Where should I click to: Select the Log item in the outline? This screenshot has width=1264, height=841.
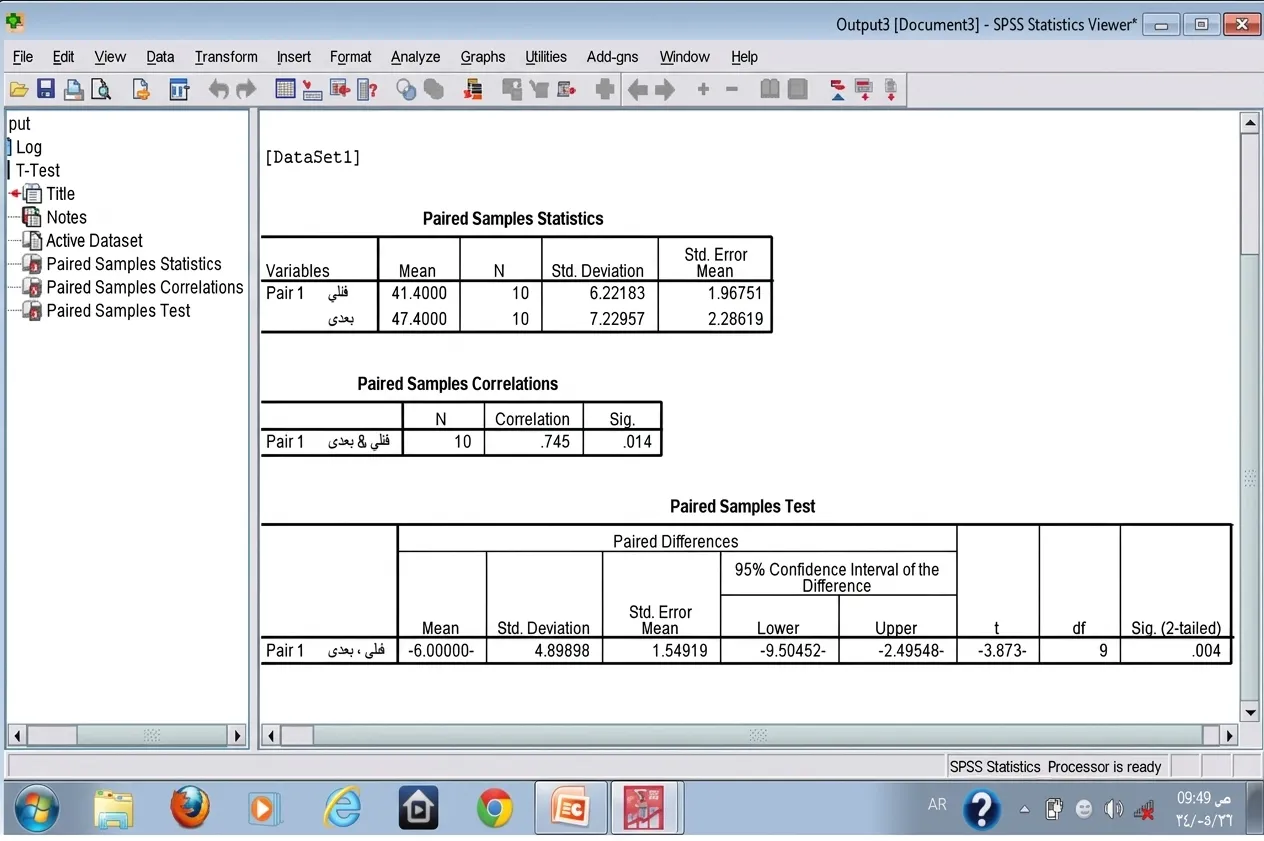pos(29,147)
